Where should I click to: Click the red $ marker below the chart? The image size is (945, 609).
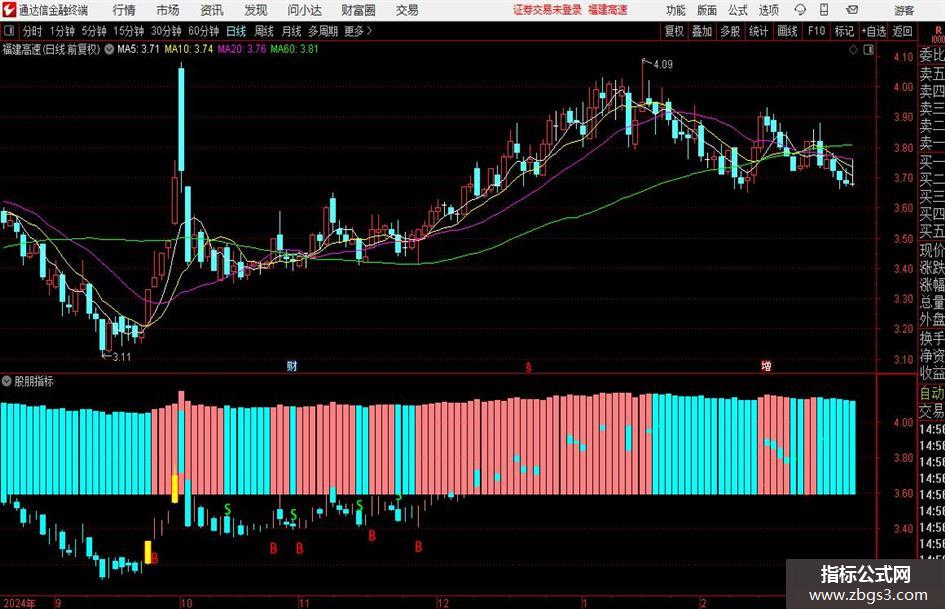[529, 367]
